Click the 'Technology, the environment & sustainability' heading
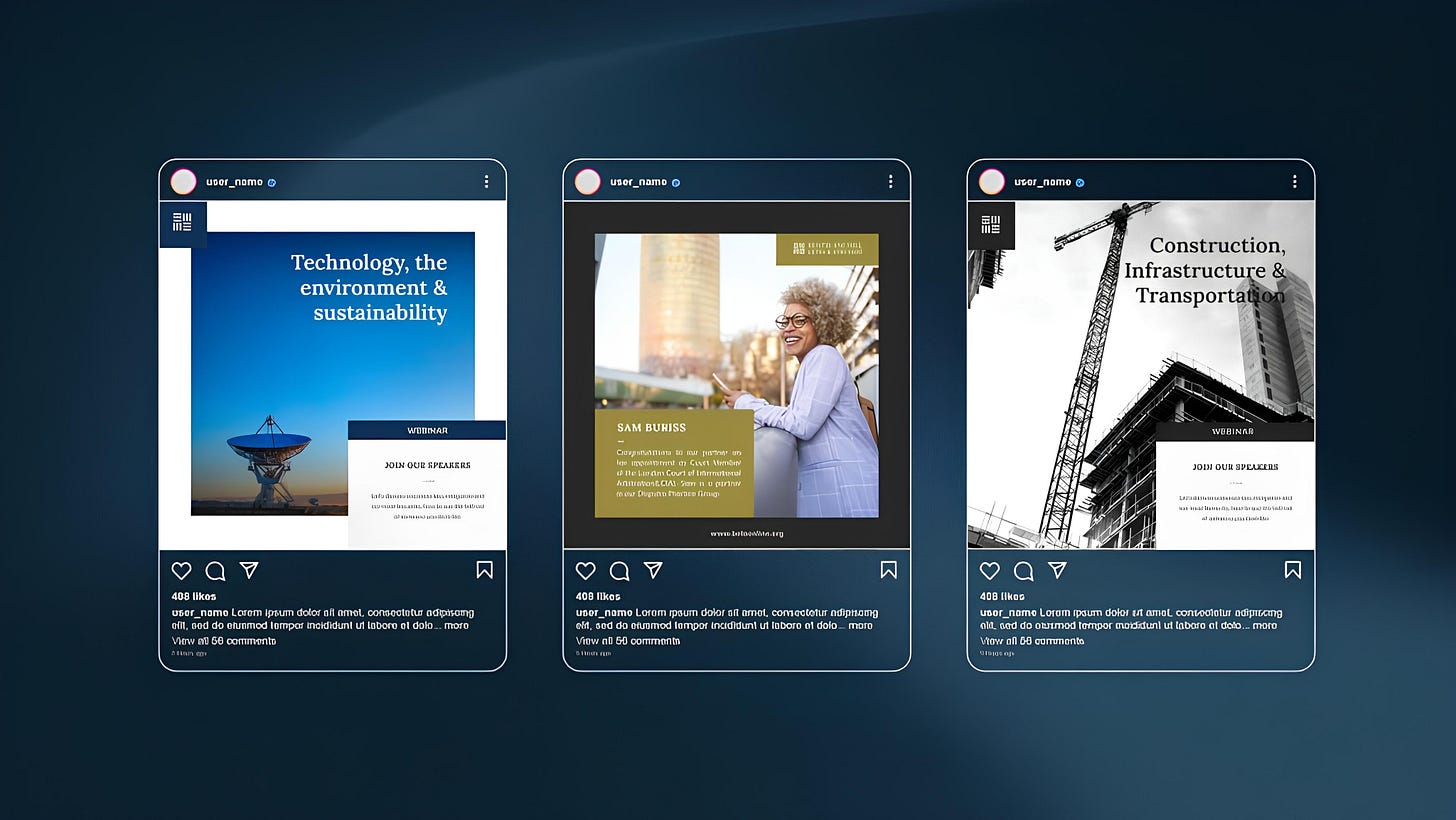1456x820 pixels. point(370,288)
